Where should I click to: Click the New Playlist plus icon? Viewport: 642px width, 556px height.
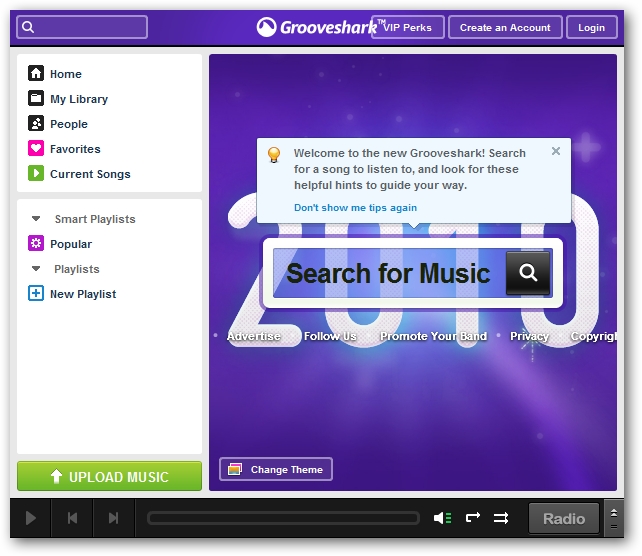36,293
